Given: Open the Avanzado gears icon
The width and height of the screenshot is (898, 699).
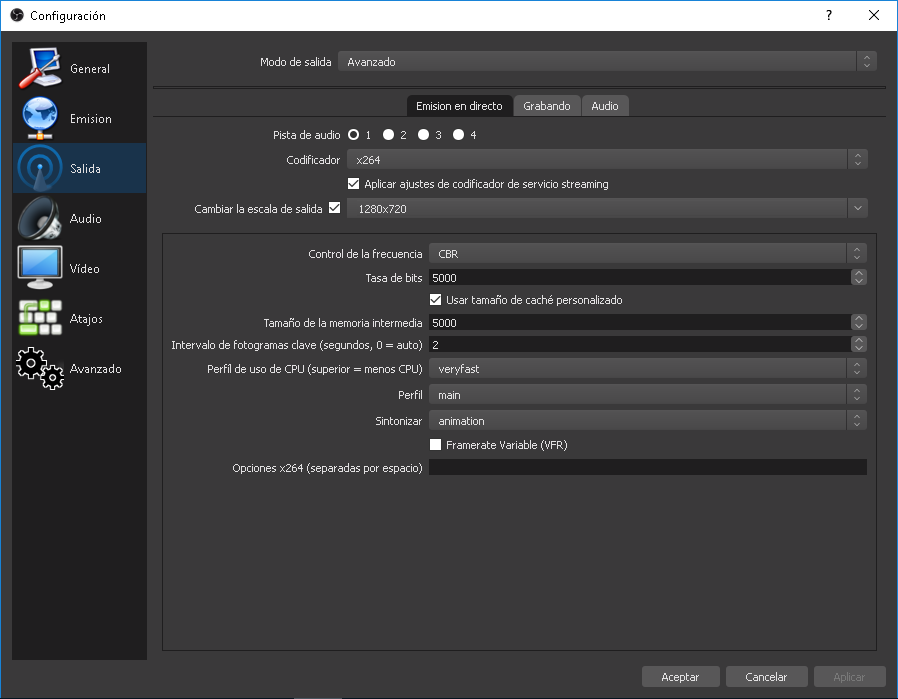Looking at the screenshot, I should (40, 368).
